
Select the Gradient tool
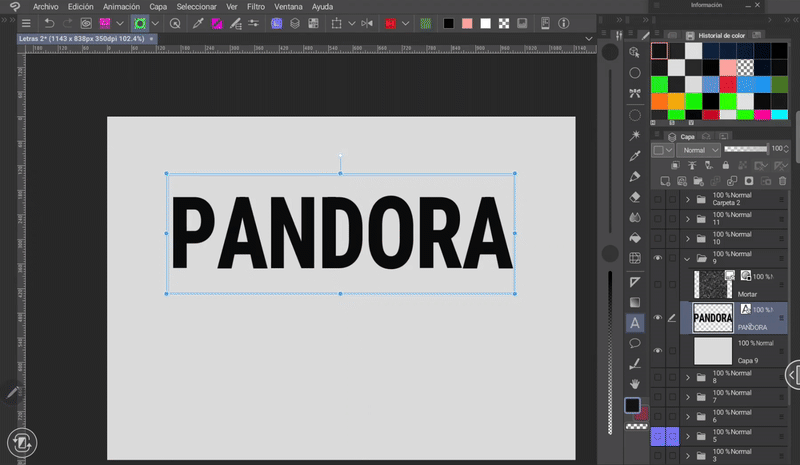coord(634,302)
